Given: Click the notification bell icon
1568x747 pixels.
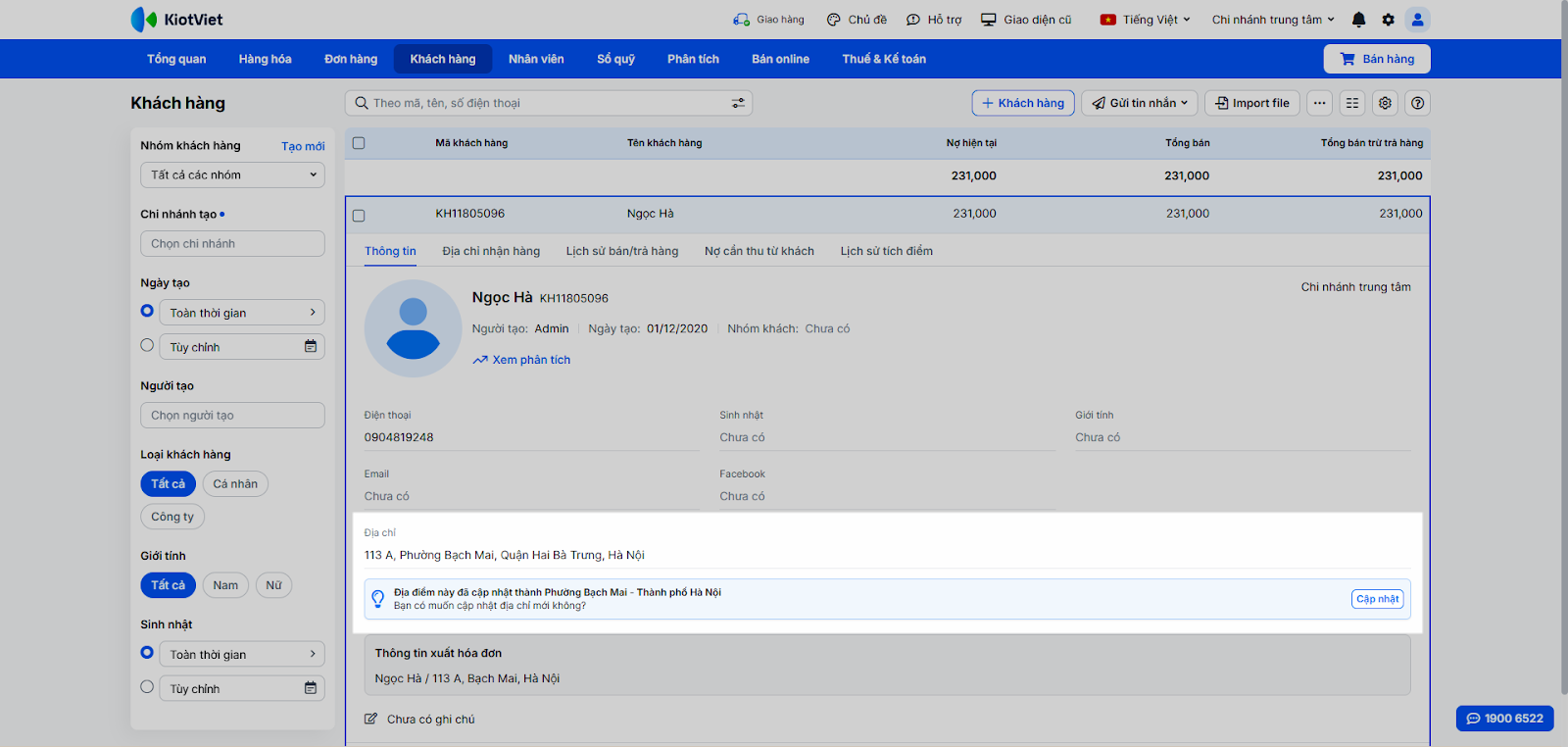Looking at the screenshot, I should point(1358,20).
